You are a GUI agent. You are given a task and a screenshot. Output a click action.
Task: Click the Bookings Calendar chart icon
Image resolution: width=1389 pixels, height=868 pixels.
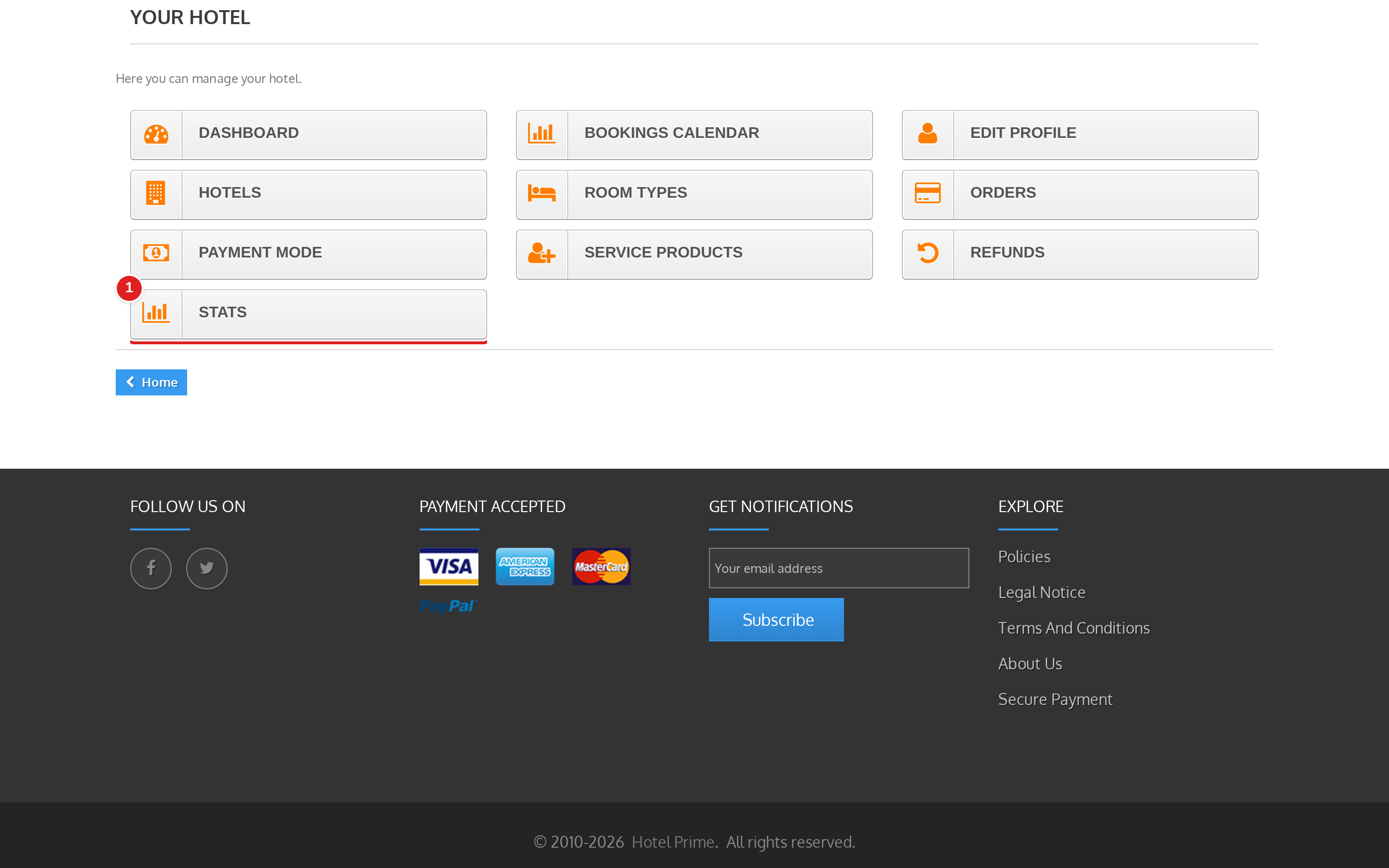pyautogui.click(x=541, y=134)
